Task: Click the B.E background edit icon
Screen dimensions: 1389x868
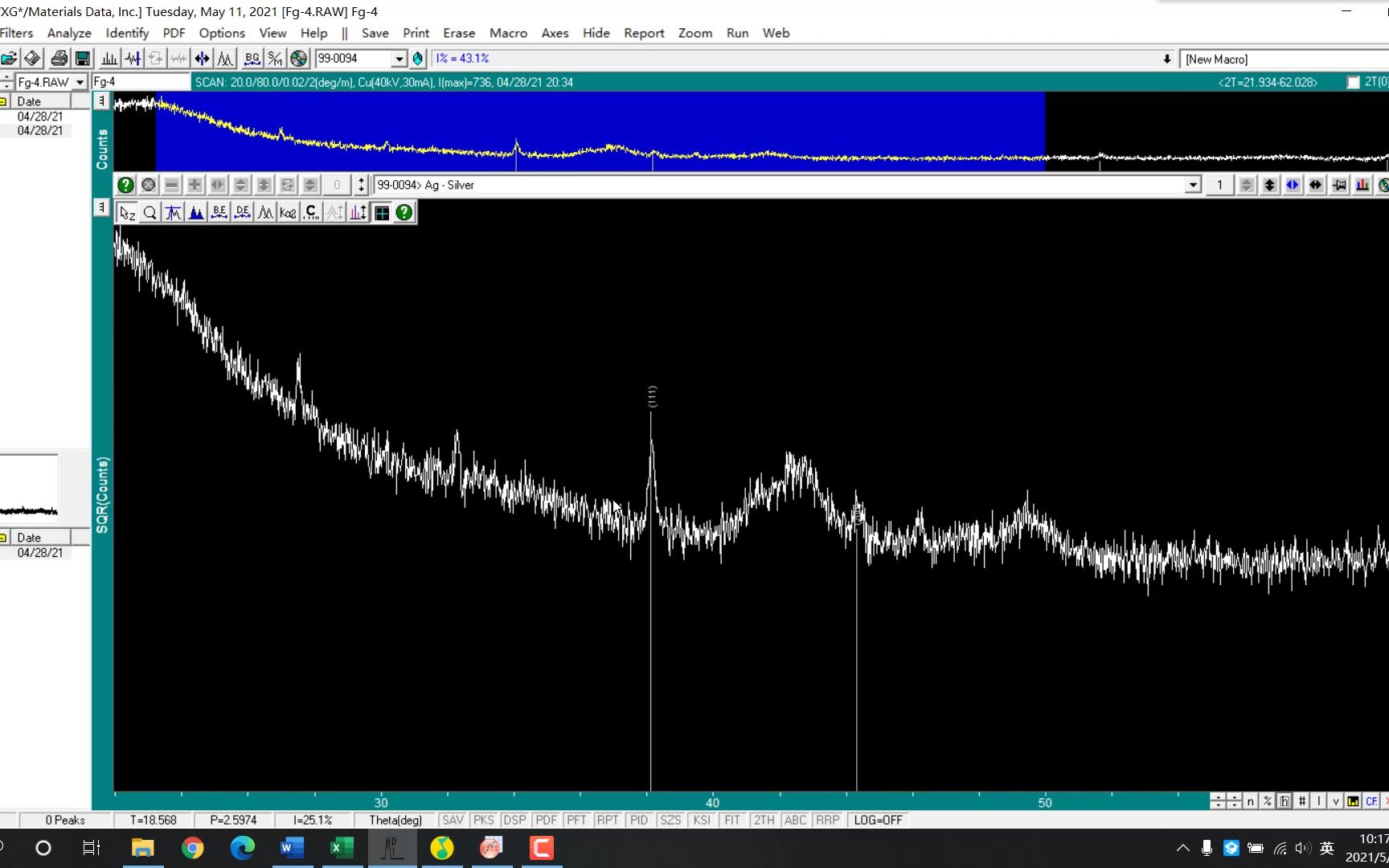Action: pyautogui.click(x=219, y=212)
